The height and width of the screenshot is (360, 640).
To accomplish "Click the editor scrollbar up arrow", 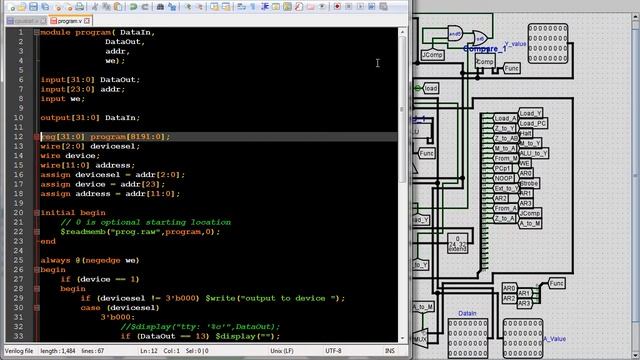I will point(402,32).
